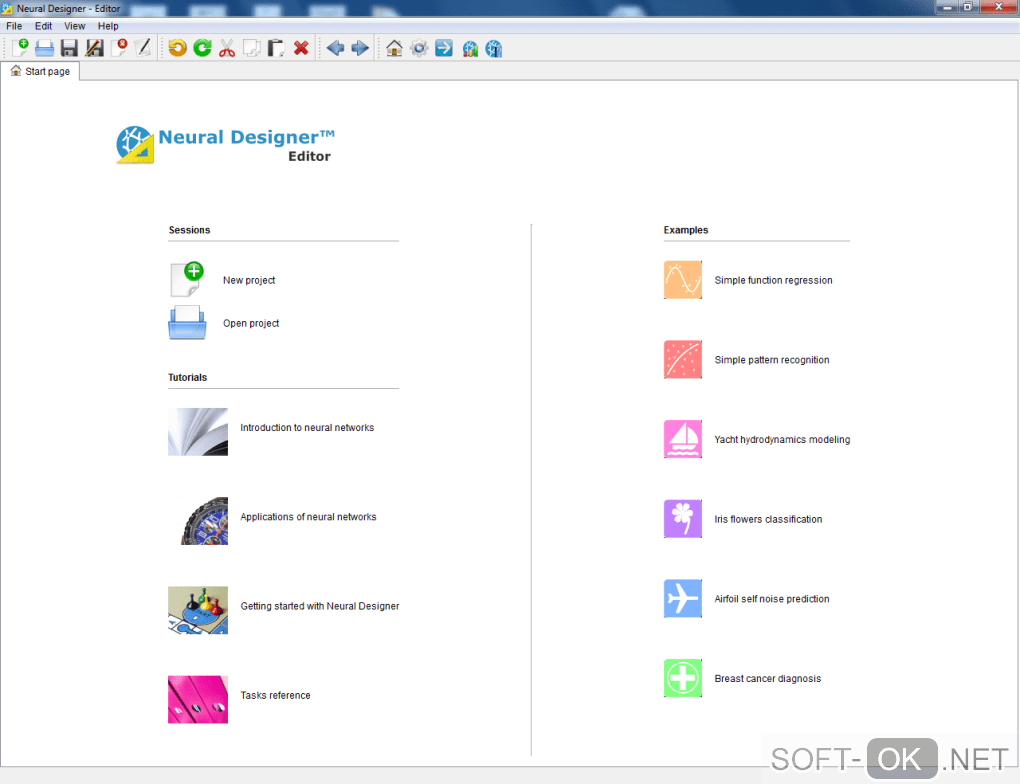Open Applications of neural networks tutorial
Screen dimensions: 1020x784
(x=308, y=517)
